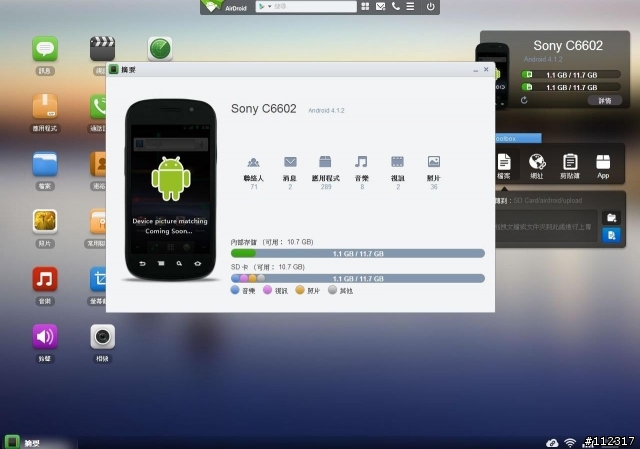
Task: Click the cloud icon in bottom tray
Action: click(552, 443)
